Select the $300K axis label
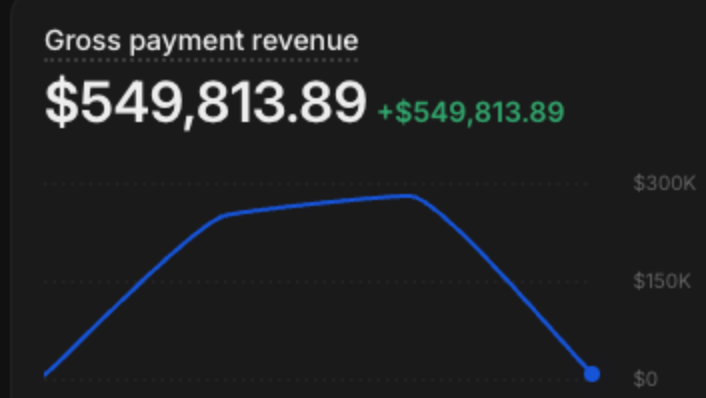706x398 pixels. 664,183
